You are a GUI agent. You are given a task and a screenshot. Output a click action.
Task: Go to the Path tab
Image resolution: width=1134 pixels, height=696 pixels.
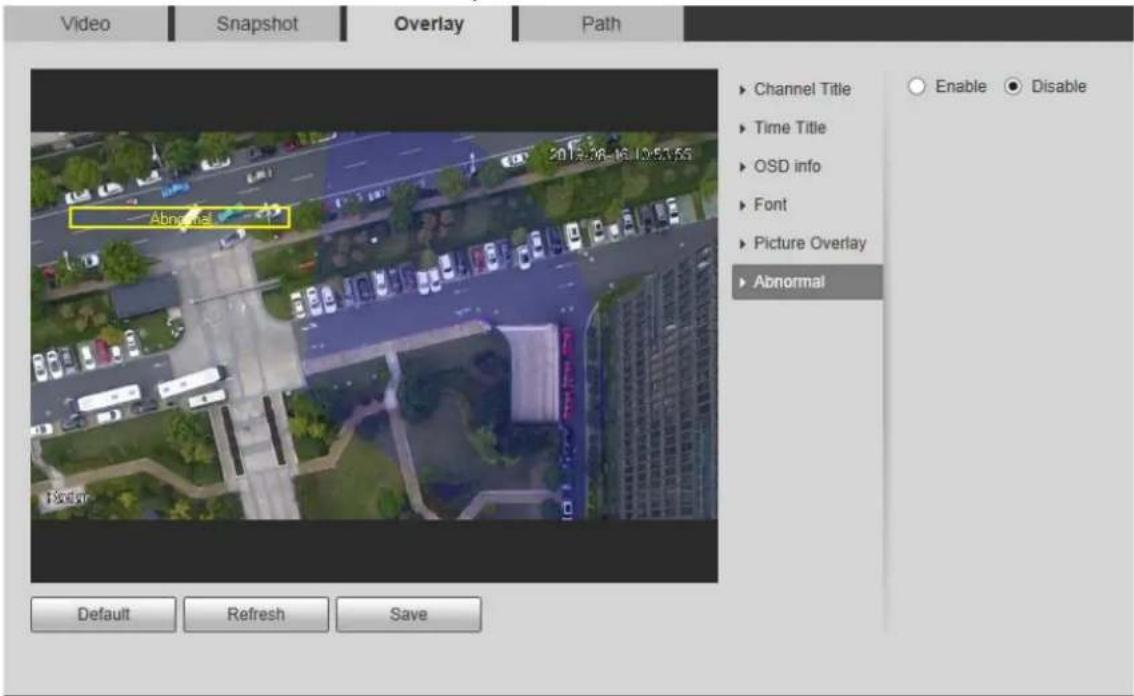tap(601, 24)
